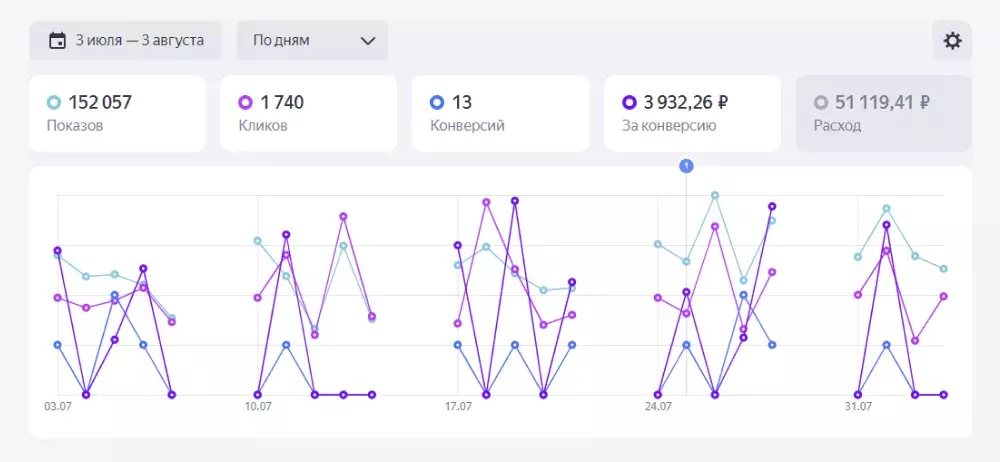Click the 31.07 date label on the axis
Image resolution: width=1000 pixels, height=462 pixels.
click(x=858, y=407)
